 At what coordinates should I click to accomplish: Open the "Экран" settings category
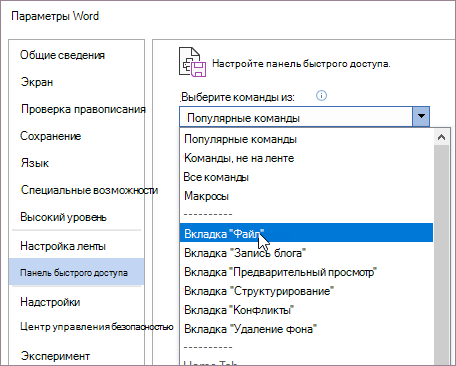[x=37, y=82]
